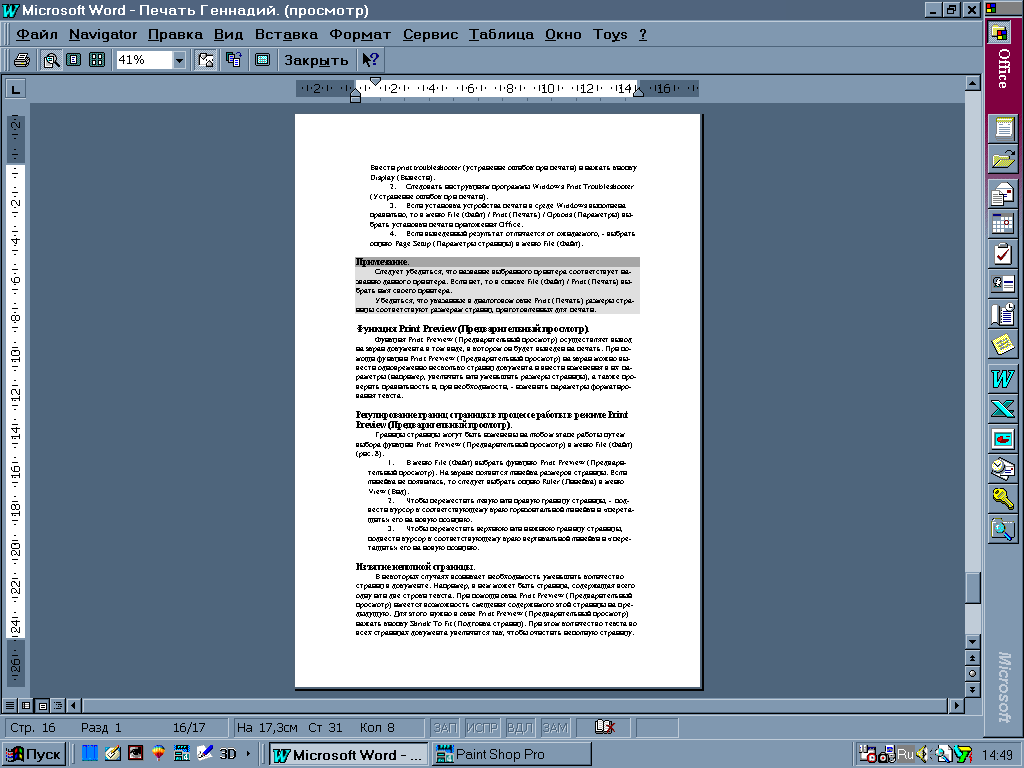1024x768 pixels.
Task: Click the context help arrow icon
Action: (370, 60)
